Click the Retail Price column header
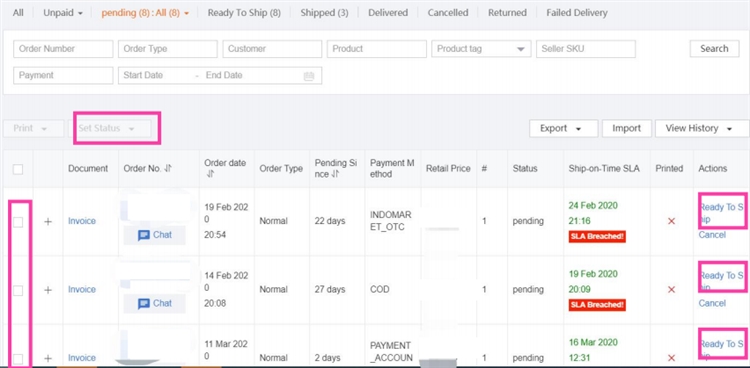The image size is (750, 368). click(x=448, y=168)
